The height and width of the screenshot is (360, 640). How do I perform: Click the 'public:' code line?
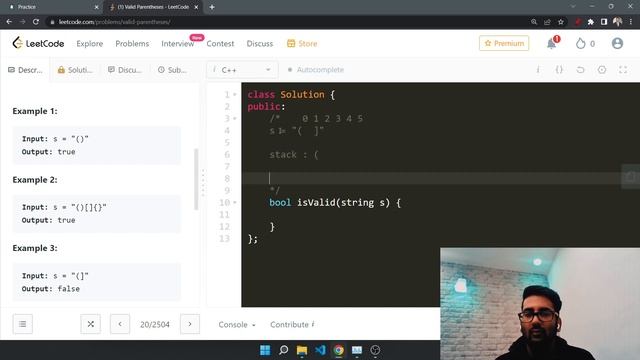(x=266, y=107)
